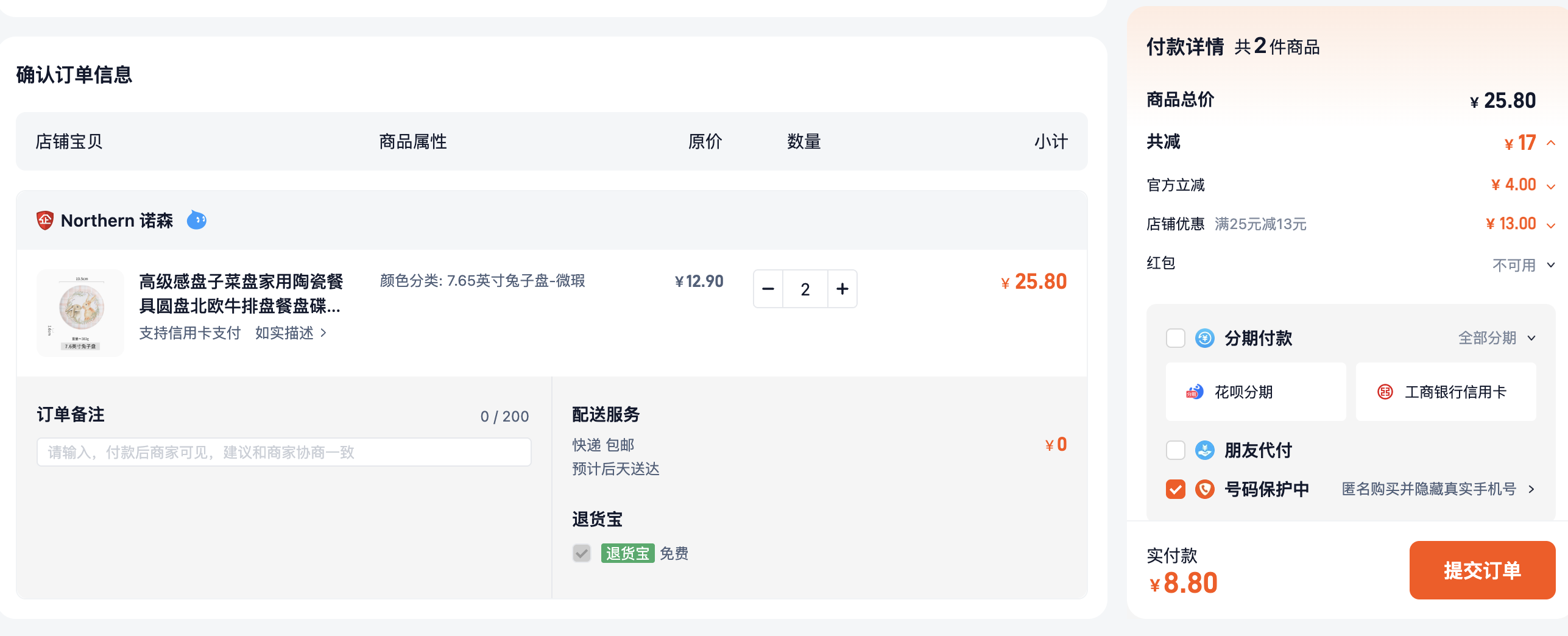Decrease quantity with the minus button
This screenshot has height=636, width=1568.
point(768,289)
